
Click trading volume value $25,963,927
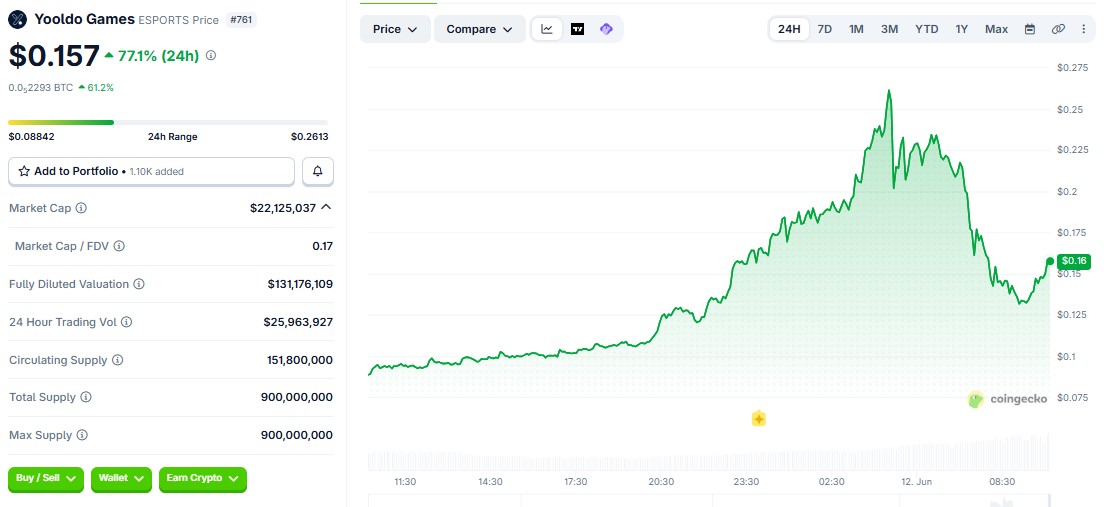pos(298,322)
